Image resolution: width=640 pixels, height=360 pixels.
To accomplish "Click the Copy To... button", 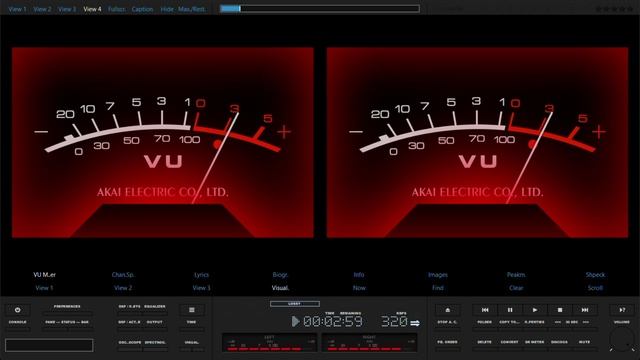I will pyautogui.click(x=509, y=322).
